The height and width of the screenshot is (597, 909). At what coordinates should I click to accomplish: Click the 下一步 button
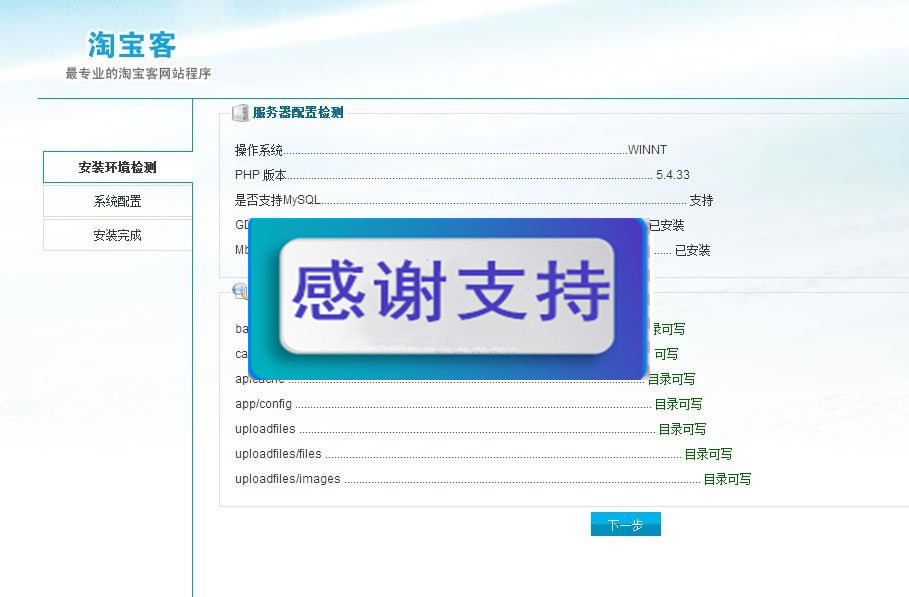[626, 524]
